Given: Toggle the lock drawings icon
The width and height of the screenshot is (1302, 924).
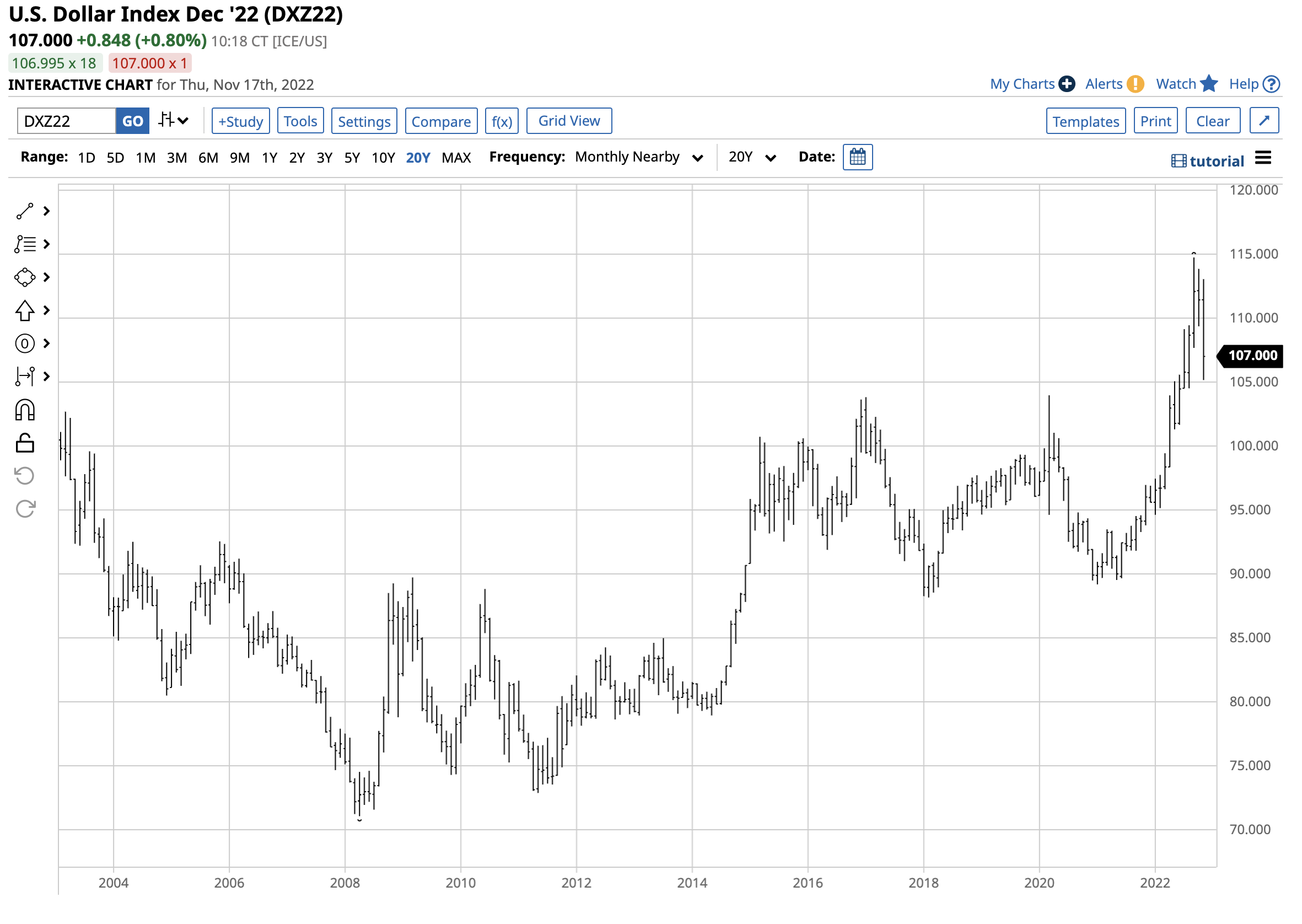Looking at the screenshot, I should [x=25, y=444].
